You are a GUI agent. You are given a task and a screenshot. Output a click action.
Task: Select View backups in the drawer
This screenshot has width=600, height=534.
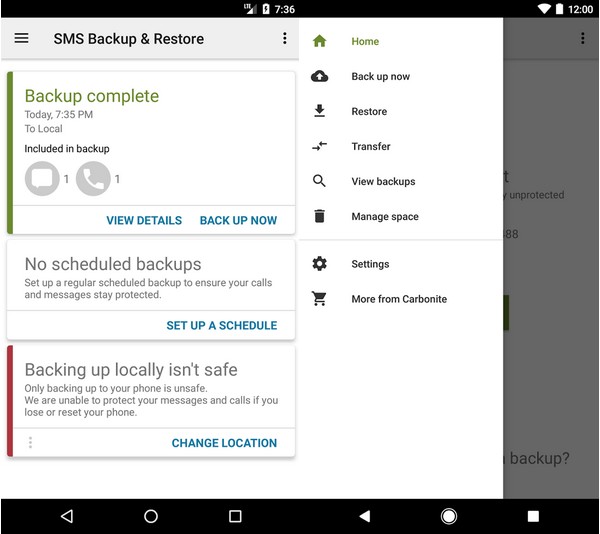401,181
